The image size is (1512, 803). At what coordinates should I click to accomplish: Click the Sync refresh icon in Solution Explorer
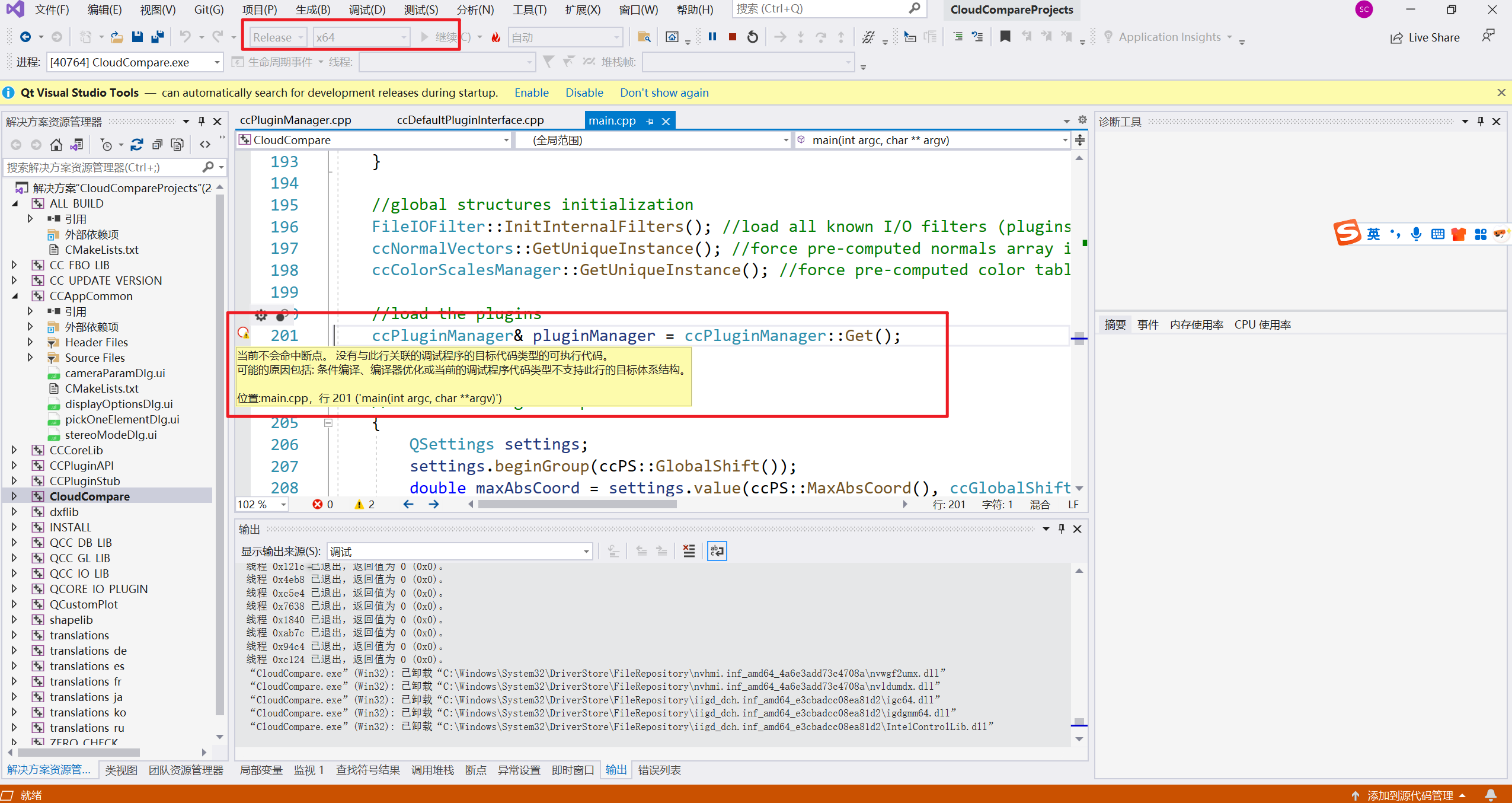pyautogui.click(x=137, y=145)
